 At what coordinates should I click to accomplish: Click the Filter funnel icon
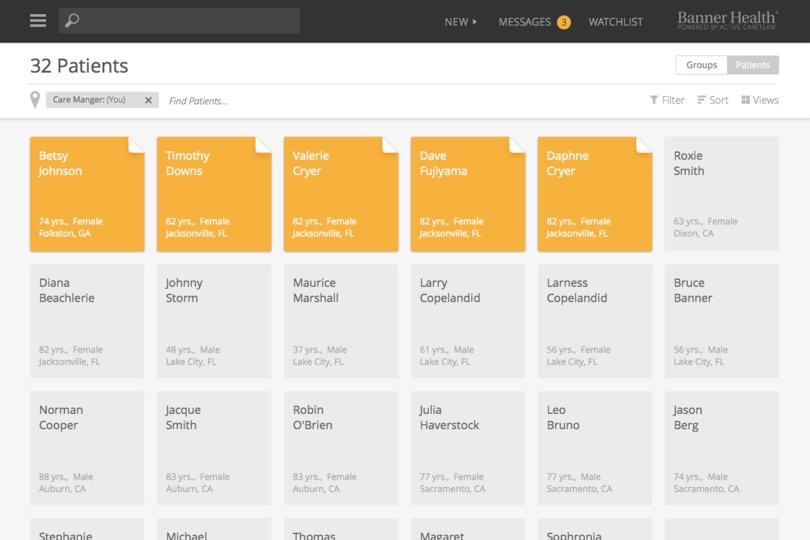[x=654, y=100]
